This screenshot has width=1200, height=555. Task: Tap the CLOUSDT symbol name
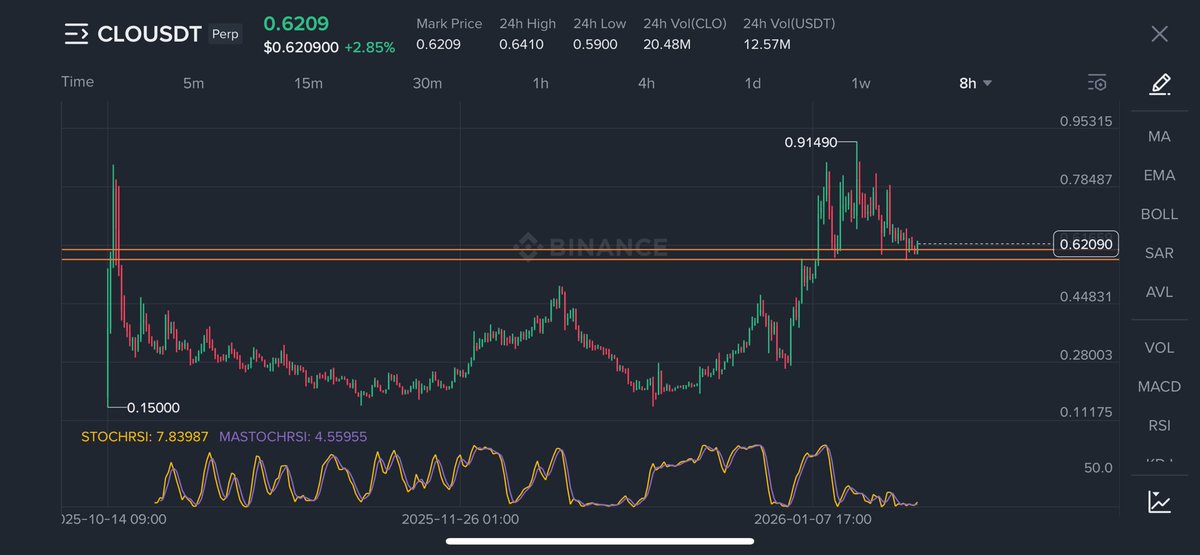(x=150, y=34)
